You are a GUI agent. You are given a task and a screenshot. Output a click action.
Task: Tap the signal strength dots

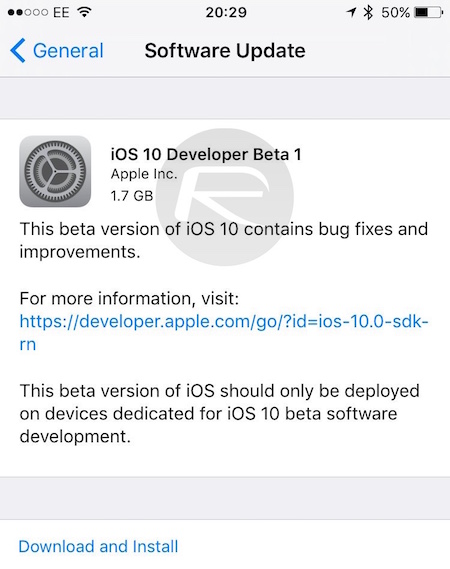click(x=28, y=12)
